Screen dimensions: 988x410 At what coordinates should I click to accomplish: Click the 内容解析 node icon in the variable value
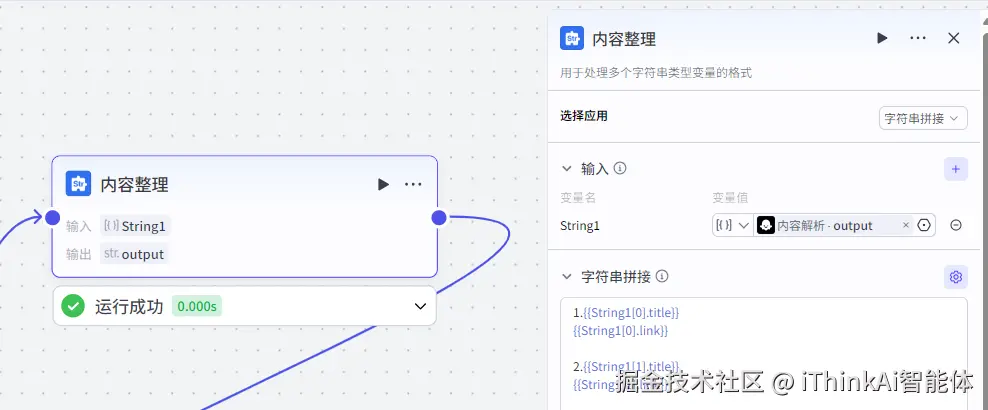pos(766,225)
